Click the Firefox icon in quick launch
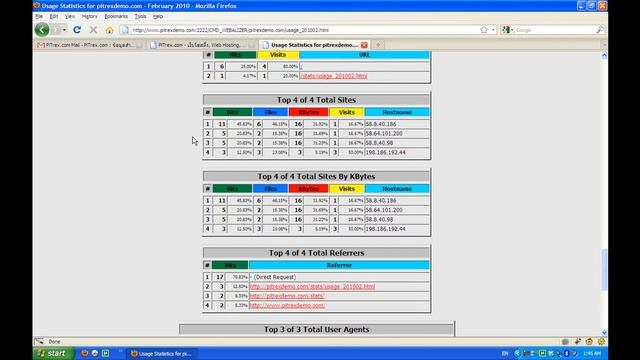 point(84,353)
